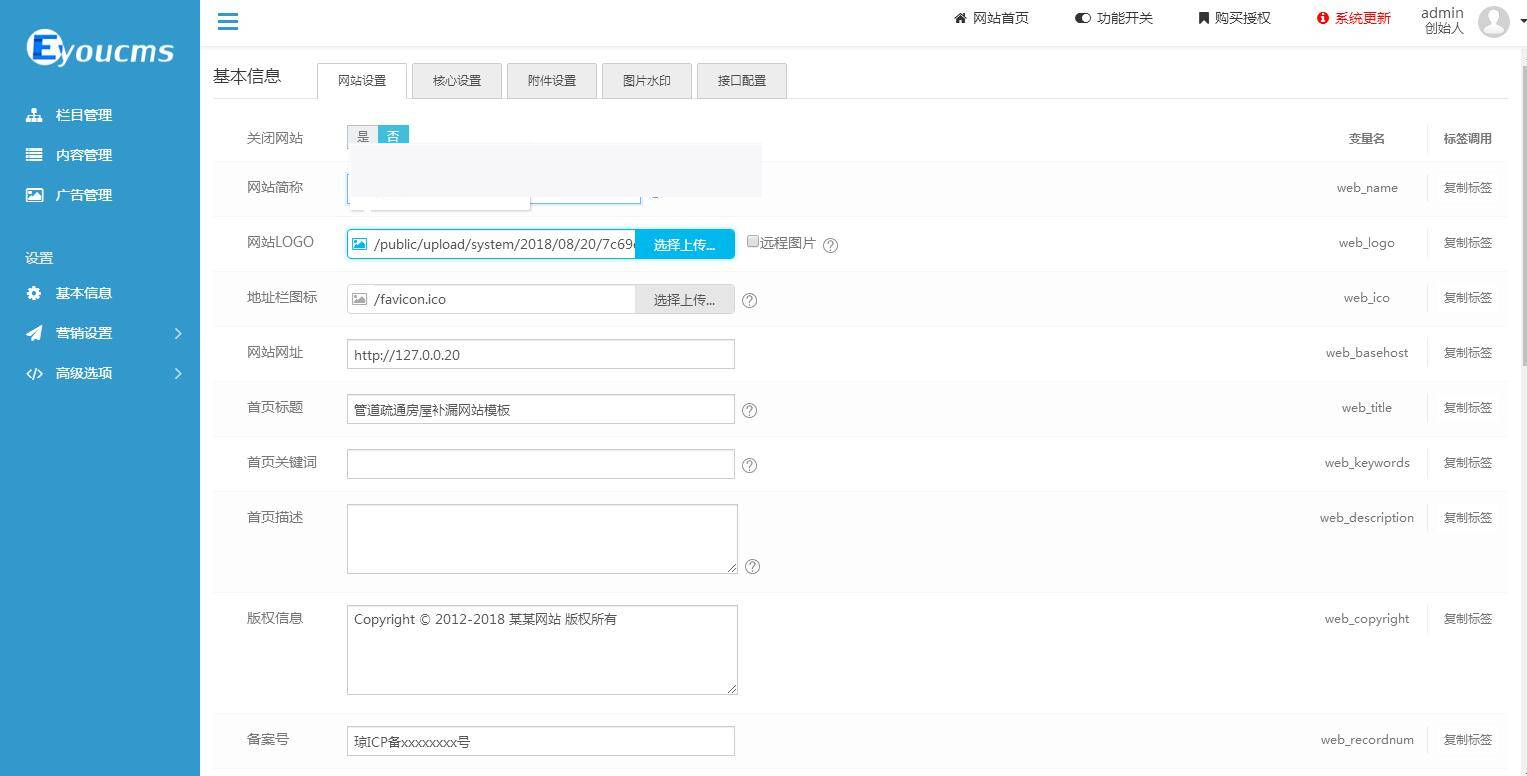The width and height of the screenshot is (1527, 776).
Task: Expand the 高级选项 submenu
Action: pos(100,373)
